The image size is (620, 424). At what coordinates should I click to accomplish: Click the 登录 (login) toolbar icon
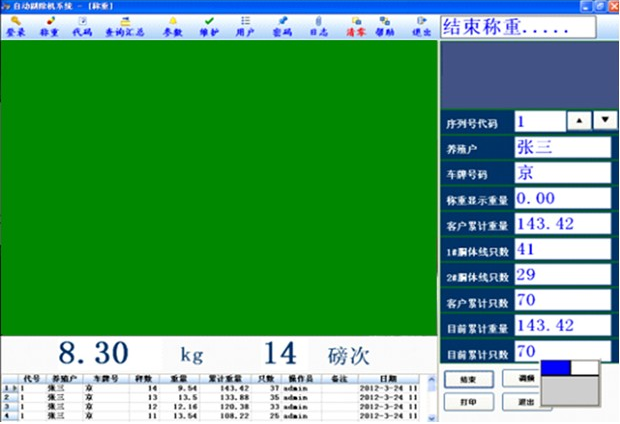click(x=17, y=25)
